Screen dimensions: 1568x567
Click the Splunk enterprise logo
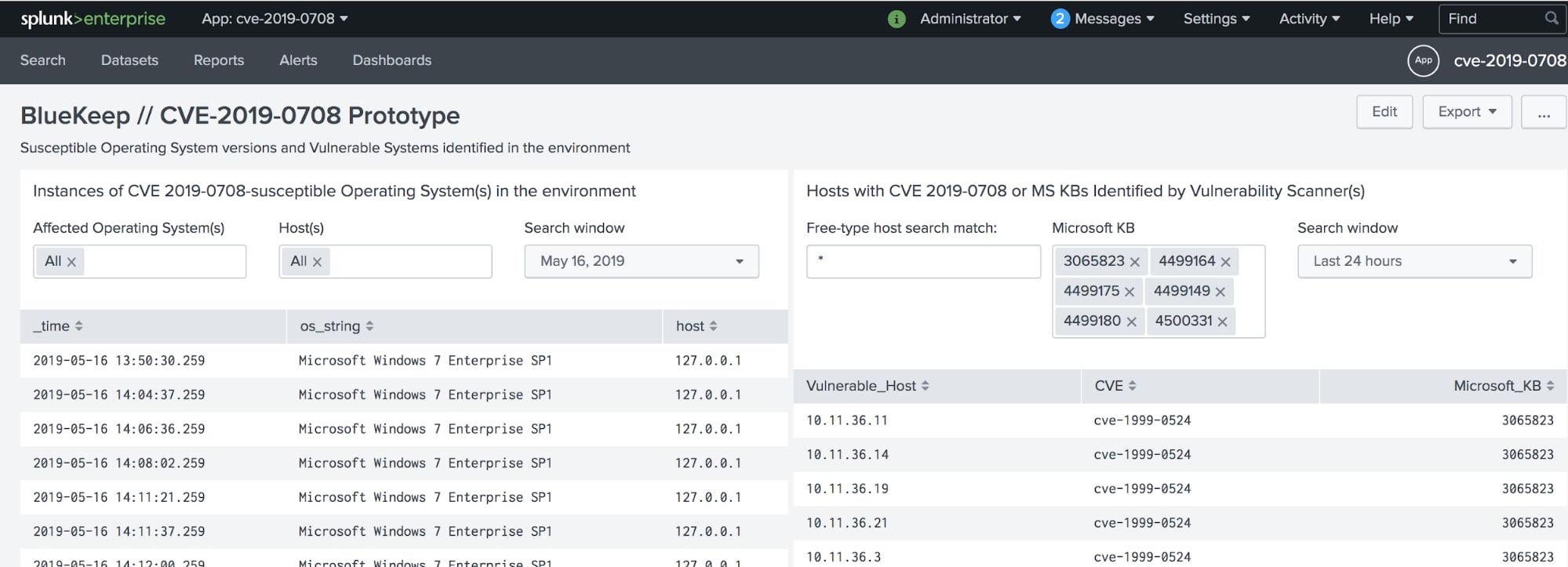pyautogui.click(x=93, y=19)
